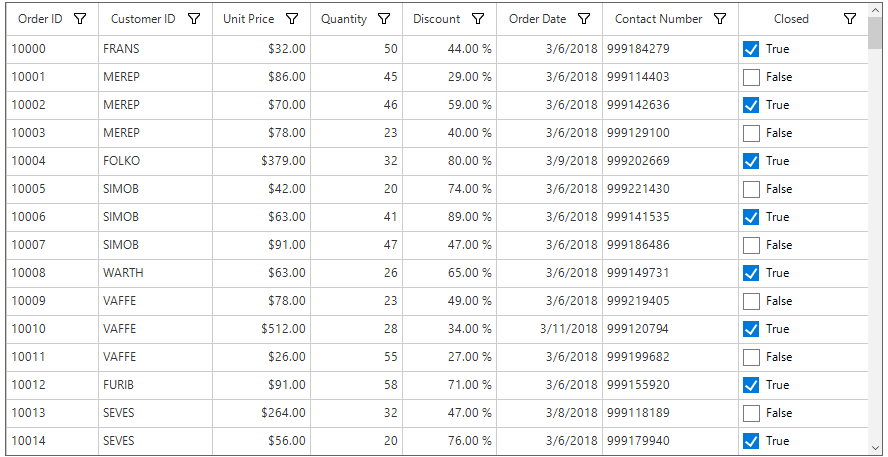Viewport: 888px width, 457px height.
Task: Uncheck Closed checkbox for order 10010
Action: pyautogui.click(x=751, y=330)
